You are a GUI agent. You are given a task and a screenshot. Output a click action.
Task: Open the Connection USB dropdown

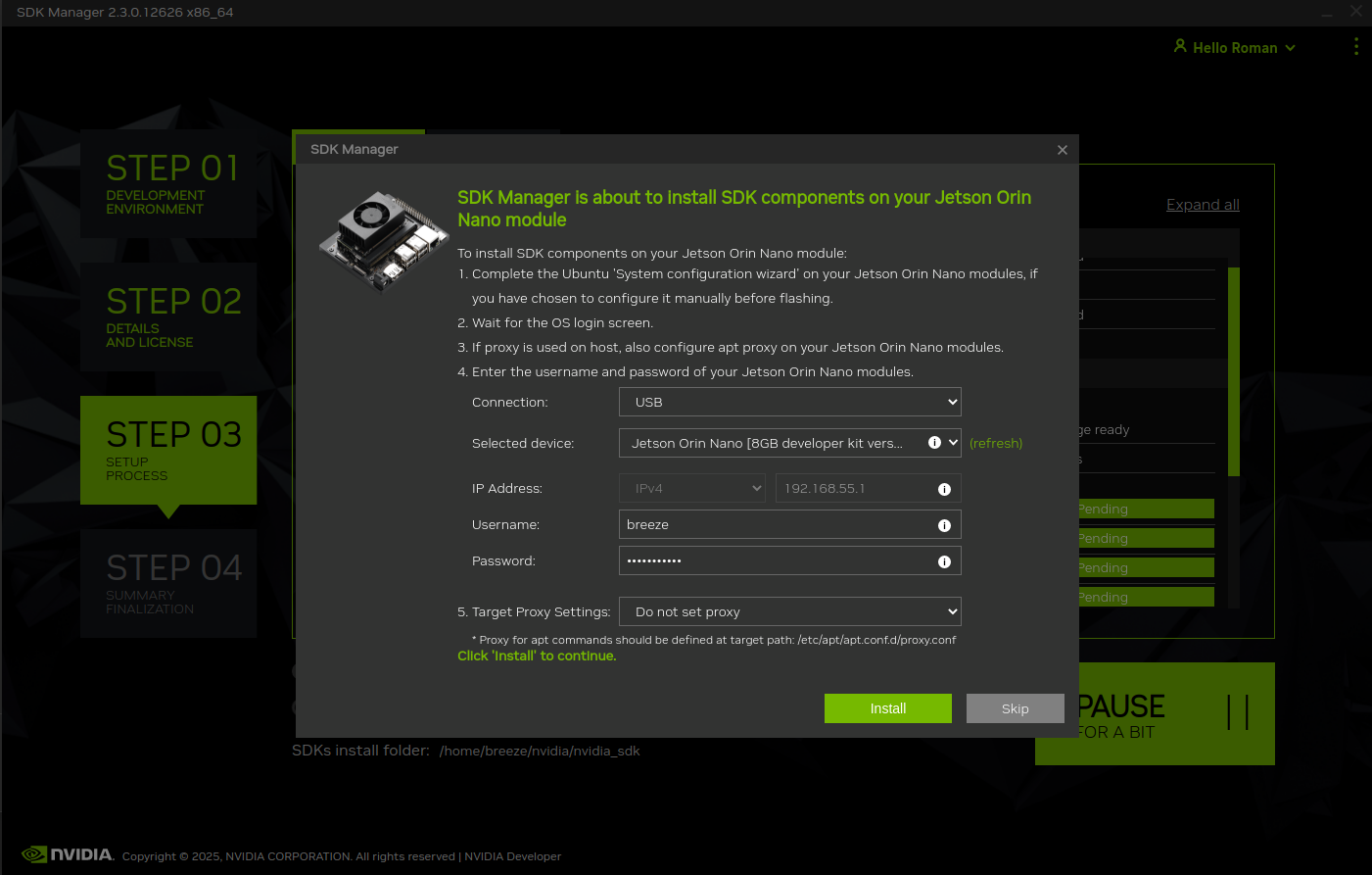coord(789,402)
